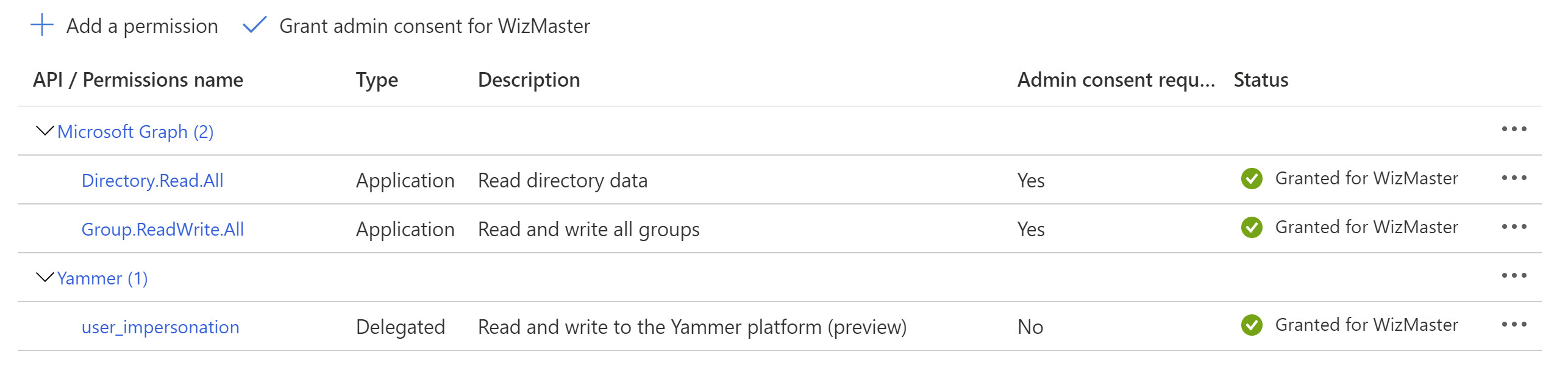Open the Directory.Read.All permission link

(152, 181)
